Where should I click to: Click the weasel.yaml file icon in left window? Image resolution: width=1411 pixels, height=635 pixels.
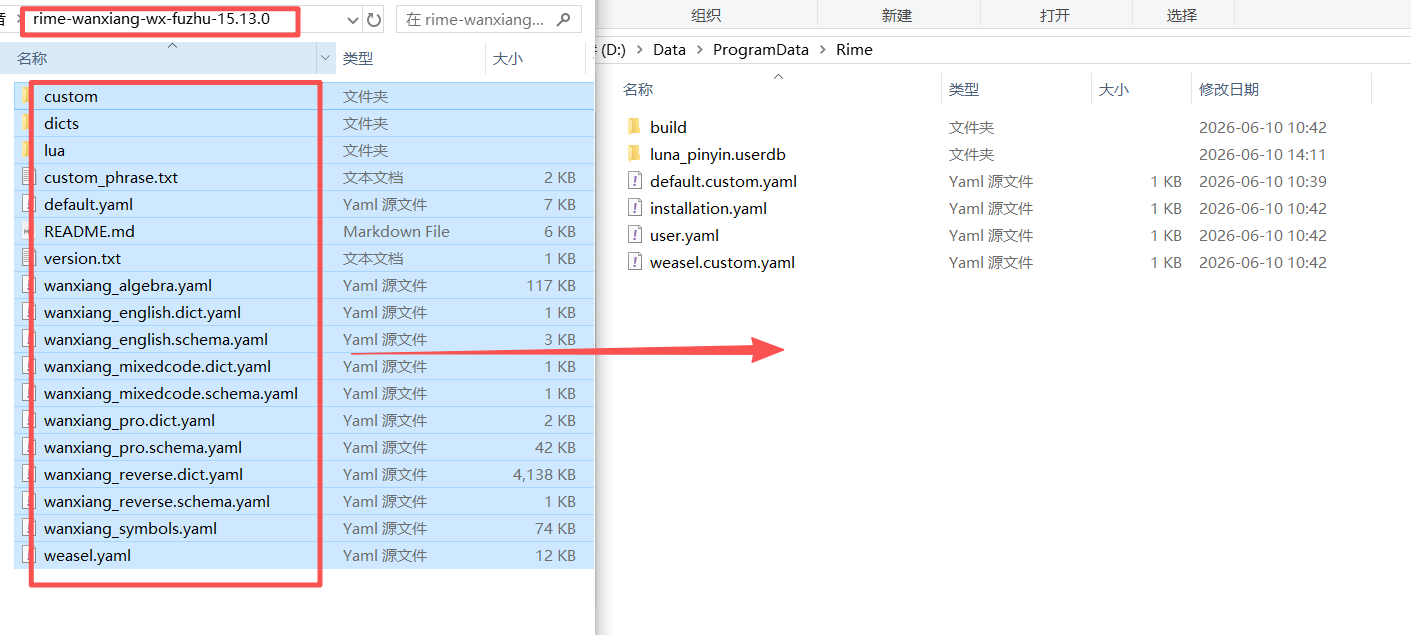pos(28,555)
